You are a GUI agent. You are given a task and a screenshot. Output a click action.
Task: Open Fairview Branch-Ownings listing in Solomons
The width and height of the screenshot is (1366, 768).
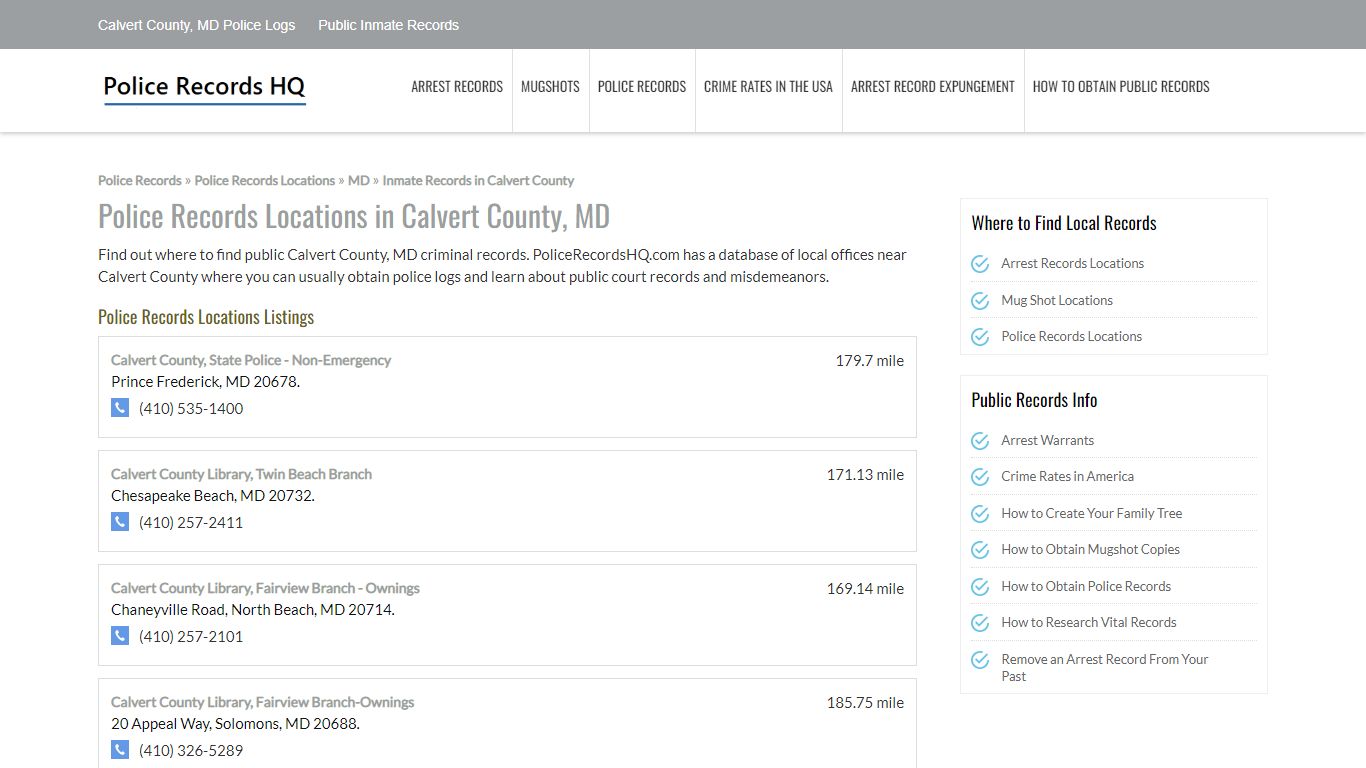(x=262, y=702)
